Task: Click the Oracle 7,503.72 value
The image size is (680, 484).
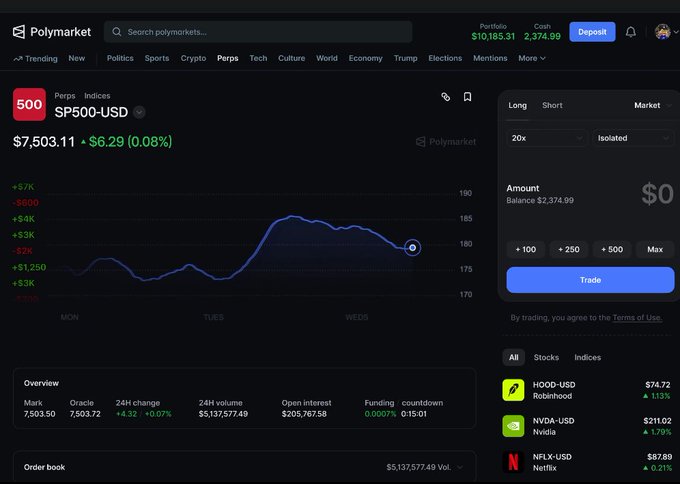Action: coord(85,414)
